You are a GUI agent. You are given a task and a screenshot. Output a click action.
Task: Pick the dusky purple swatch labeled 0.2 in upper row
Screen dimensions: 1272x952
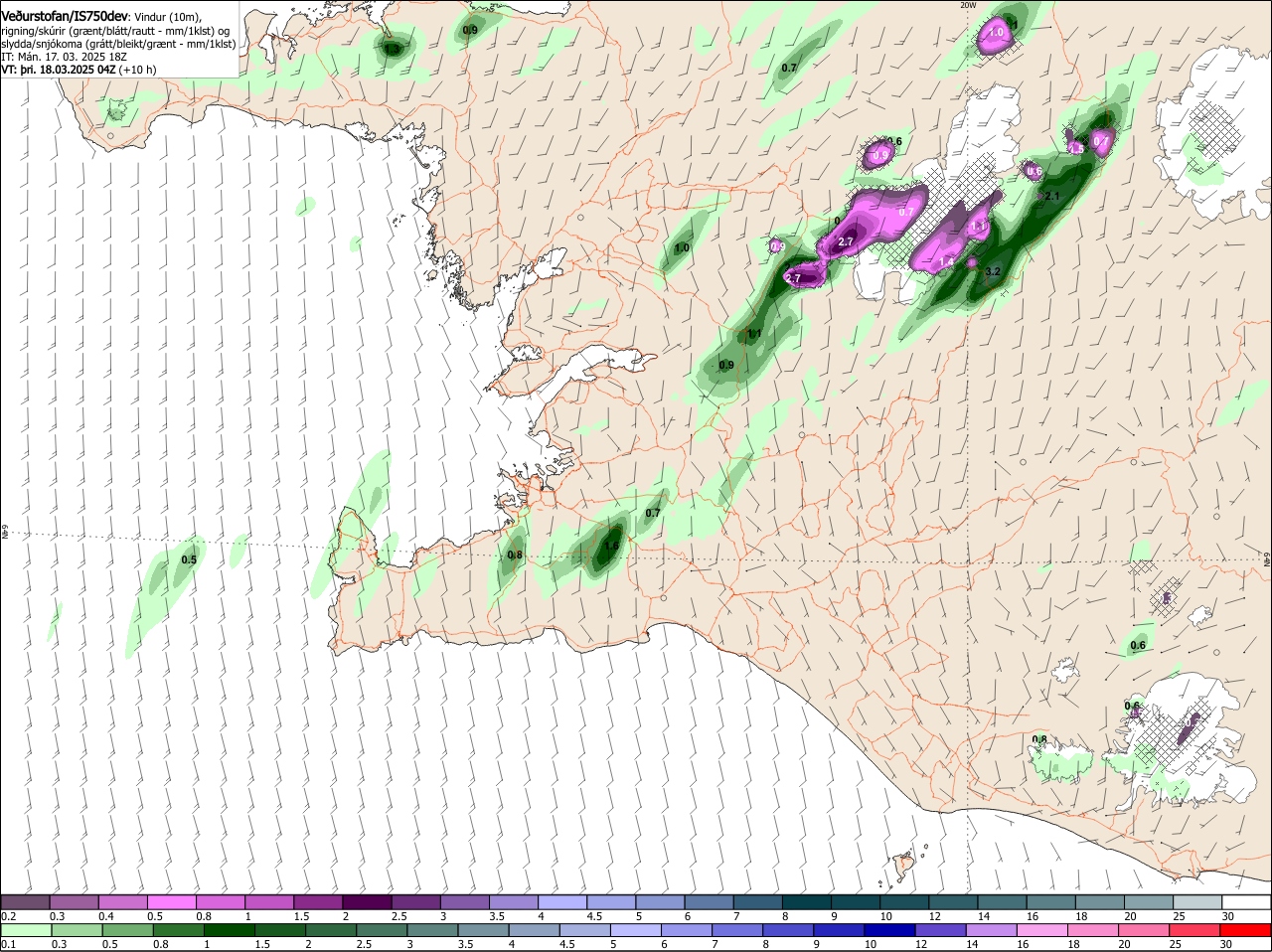pos(25,902)
